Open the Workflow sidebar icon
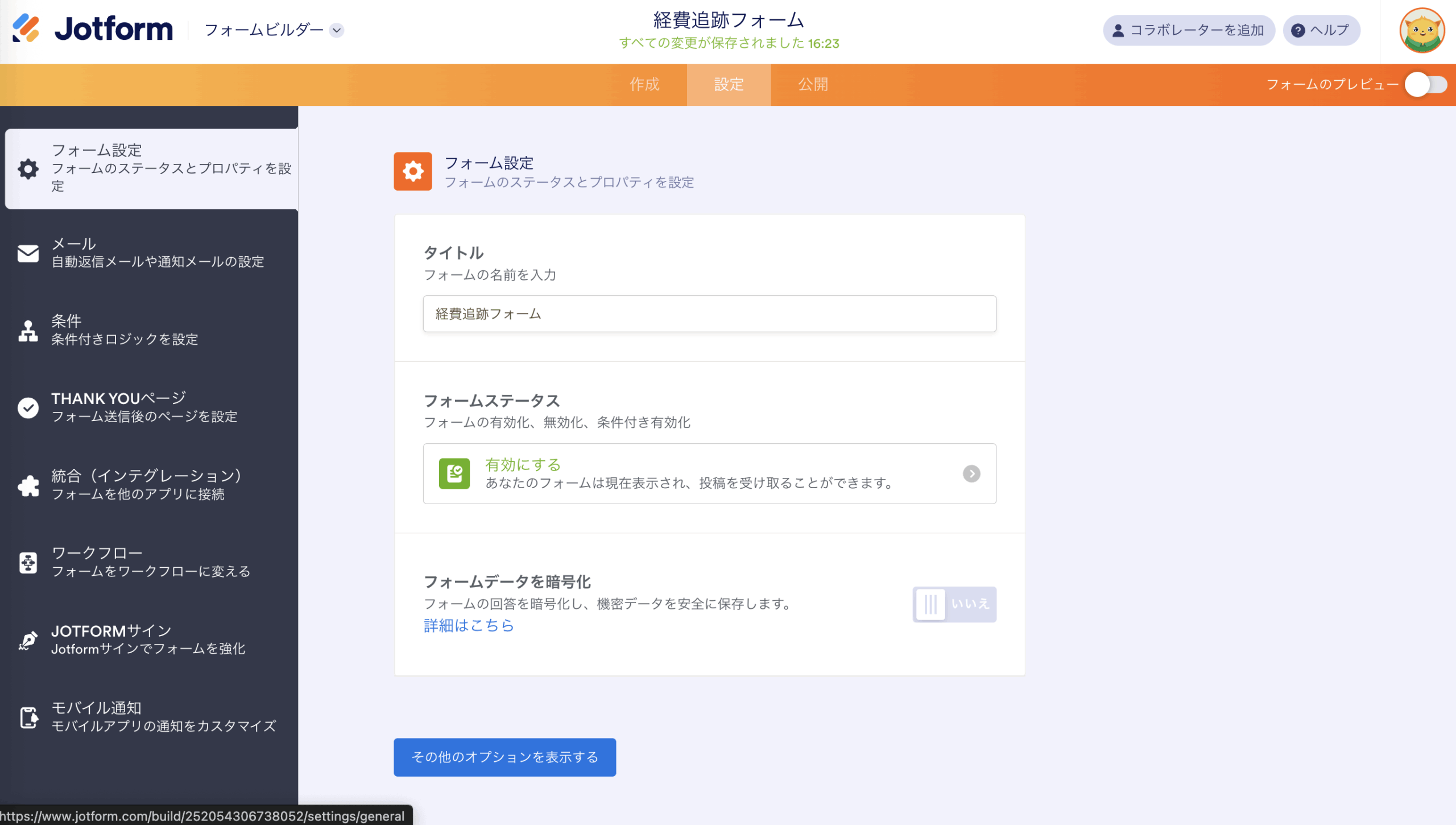Image resolution: width=1456 pixels, height=825 pixels. pyautogui.click(x=28, y=563)
